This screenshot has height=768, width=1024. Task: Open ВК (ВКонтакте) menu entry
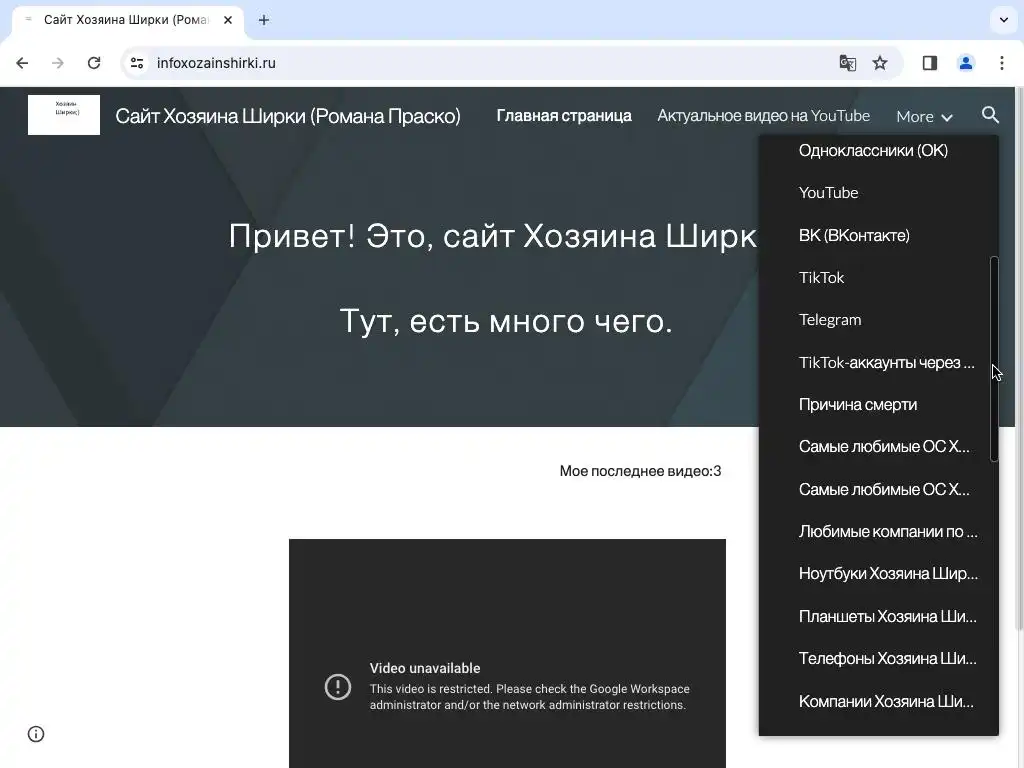coord(854,235)
